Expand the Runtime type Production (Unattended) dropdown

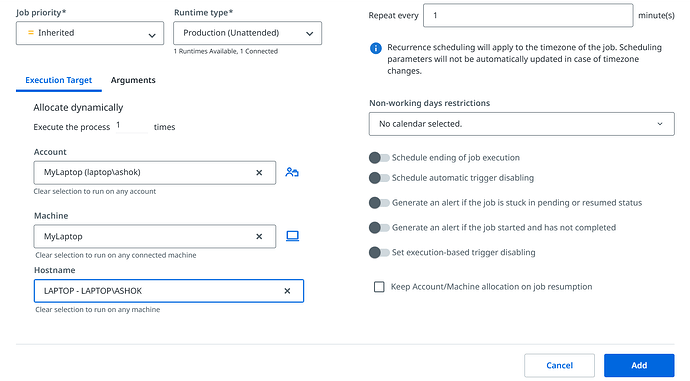click(x=247, y=33)
